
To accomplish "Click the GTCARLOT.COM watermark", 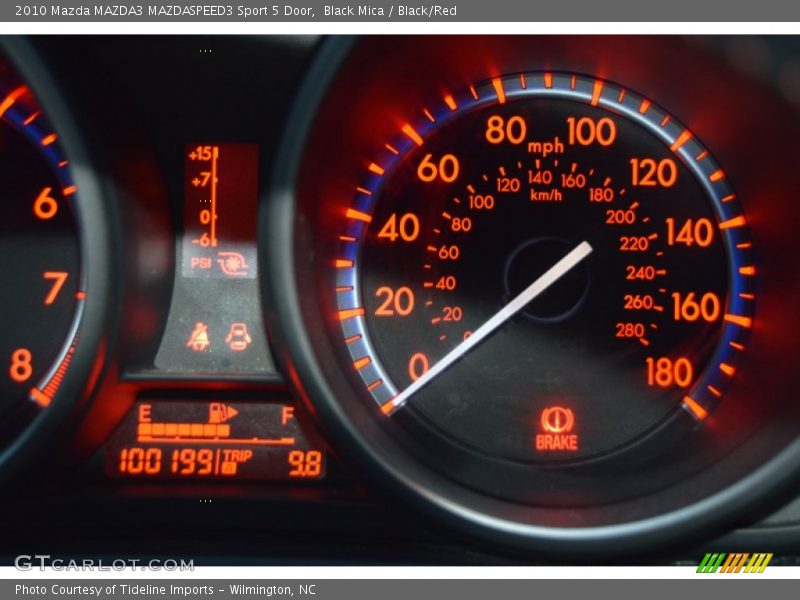I will [90, 563].
